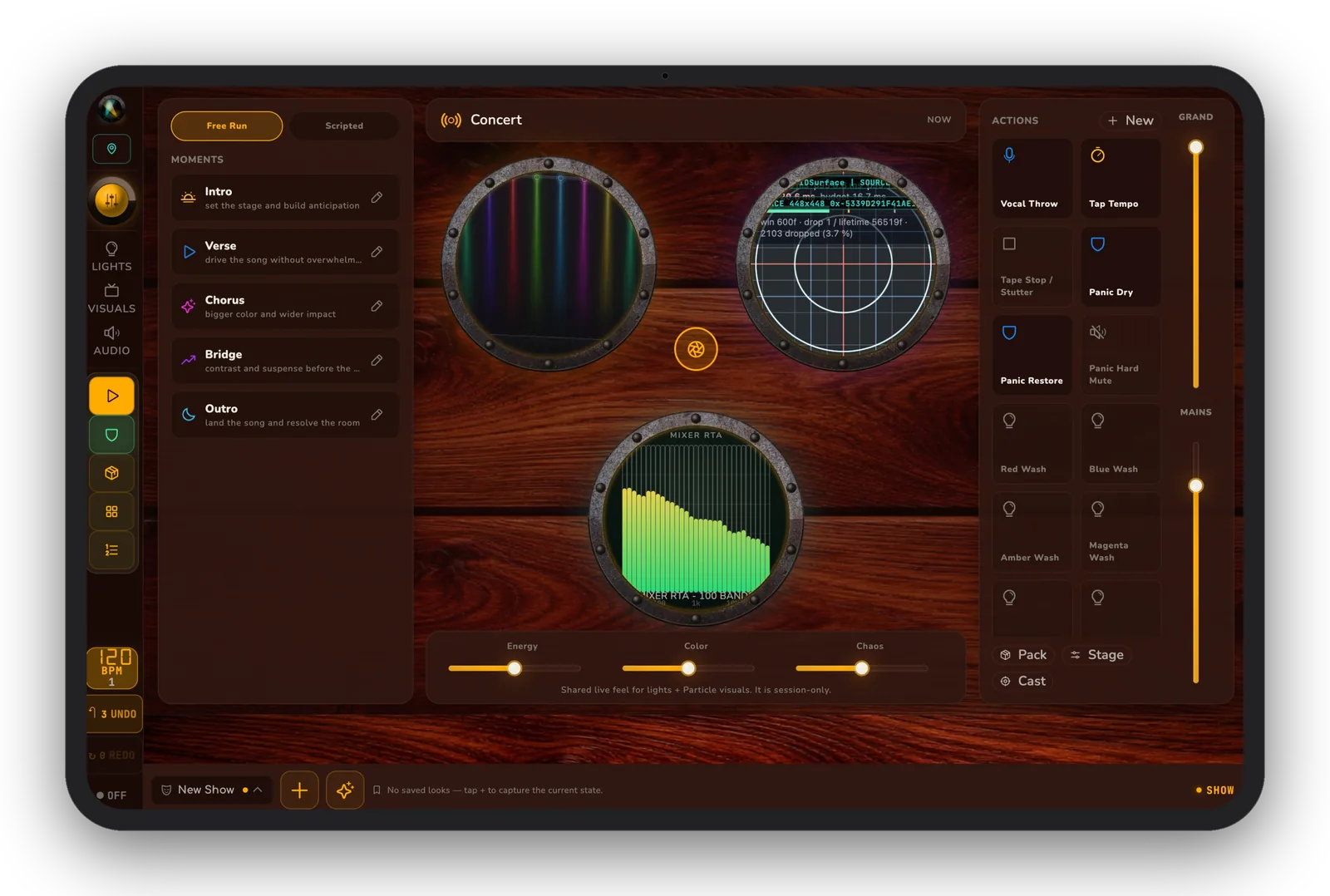Open the Stage tab
The width and height of the screenshot is (1330, 896).
tap(1096, 655)
